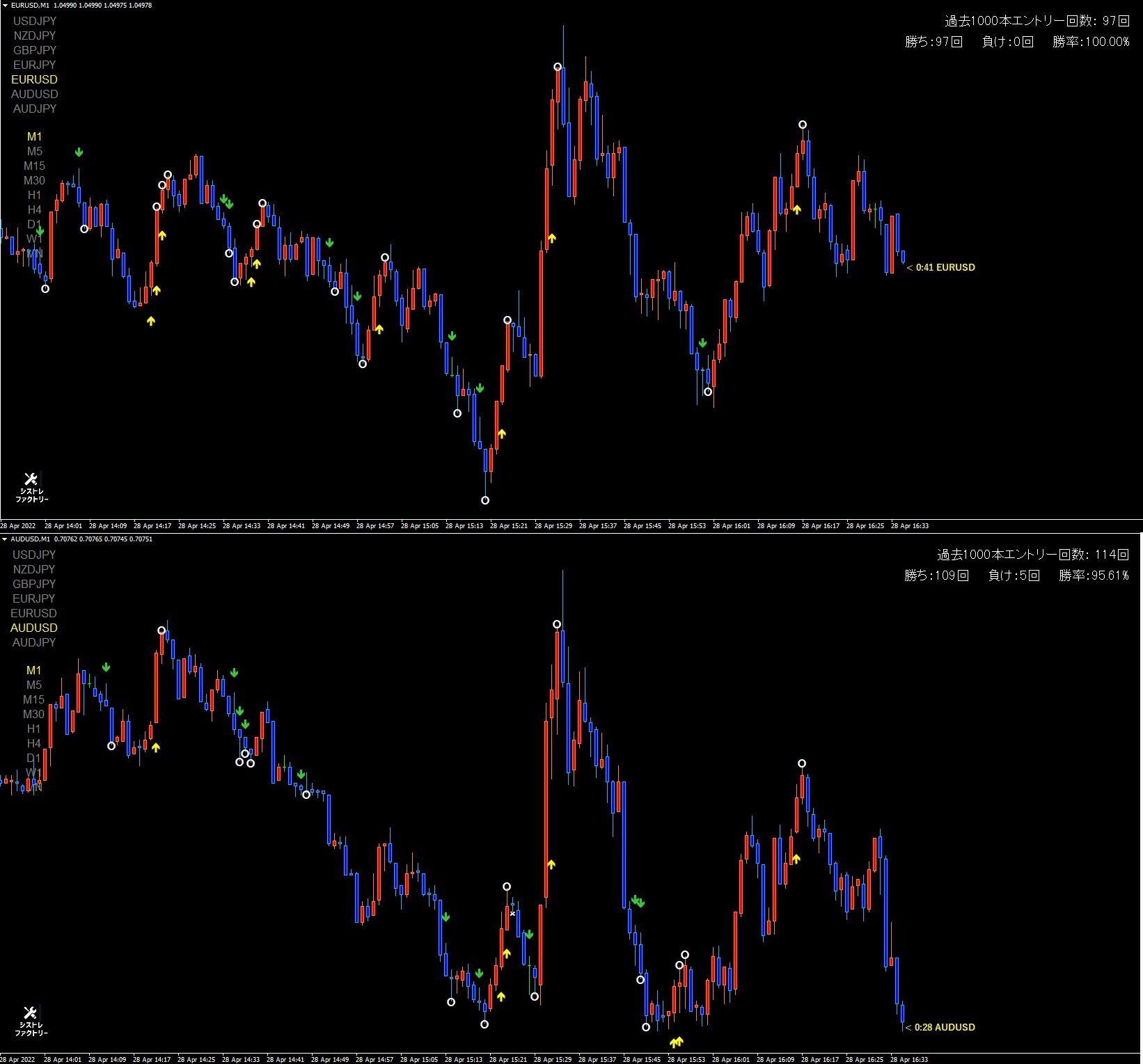1143x1064 pixels.
Task: Click '28 Apr 16:33' on EURUSD time axis
Action: (910, 526)
